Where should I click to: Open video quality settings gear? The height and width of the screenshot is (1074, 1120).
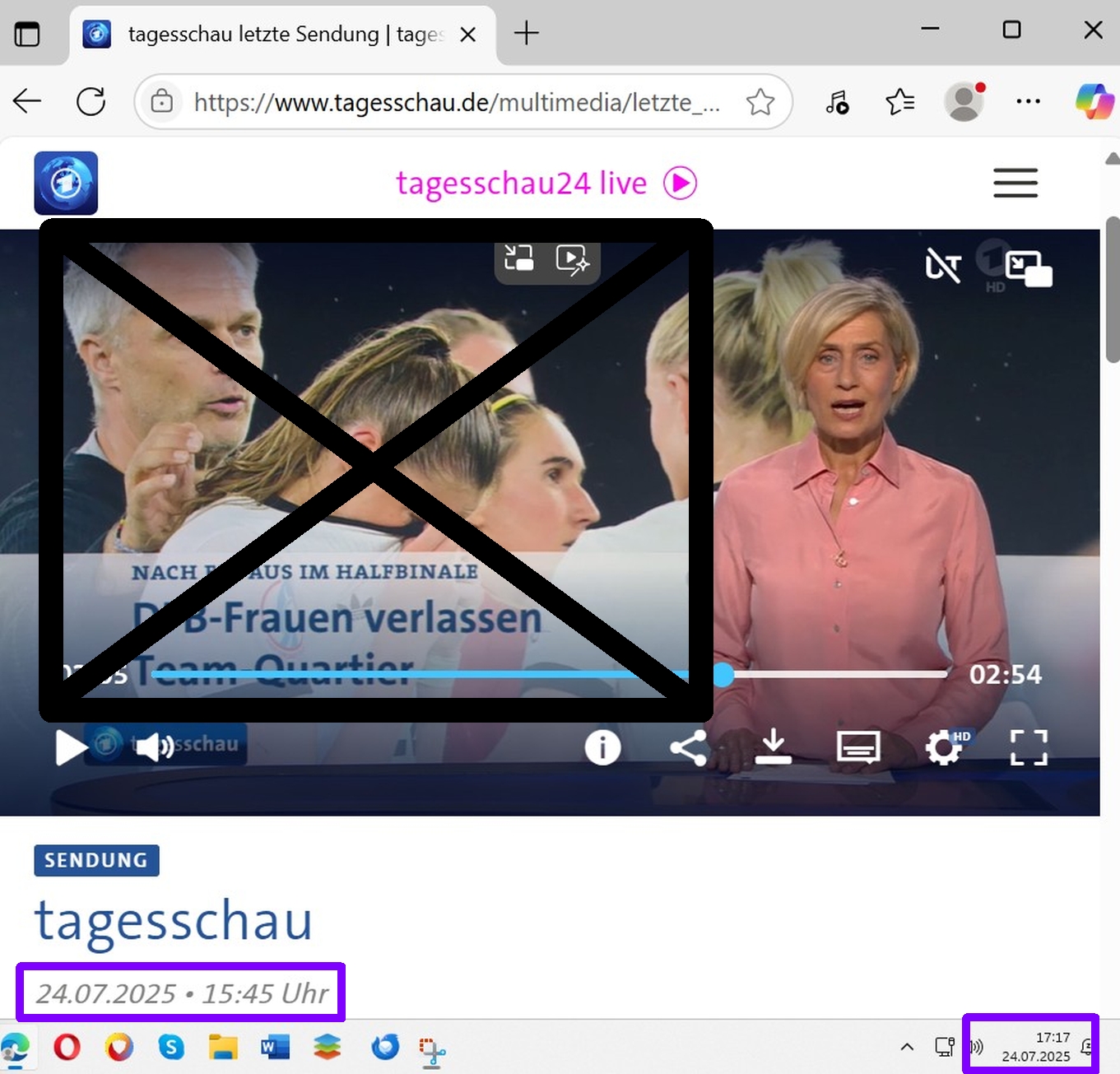pos(944,748)
